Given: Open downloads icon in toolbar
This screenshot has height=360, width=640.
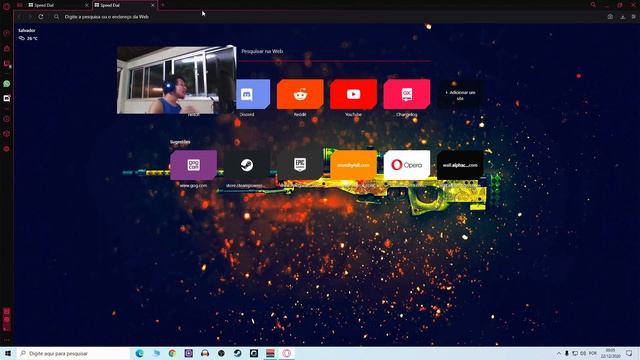Looking at the screenshot, I should [x=622, y=17].
